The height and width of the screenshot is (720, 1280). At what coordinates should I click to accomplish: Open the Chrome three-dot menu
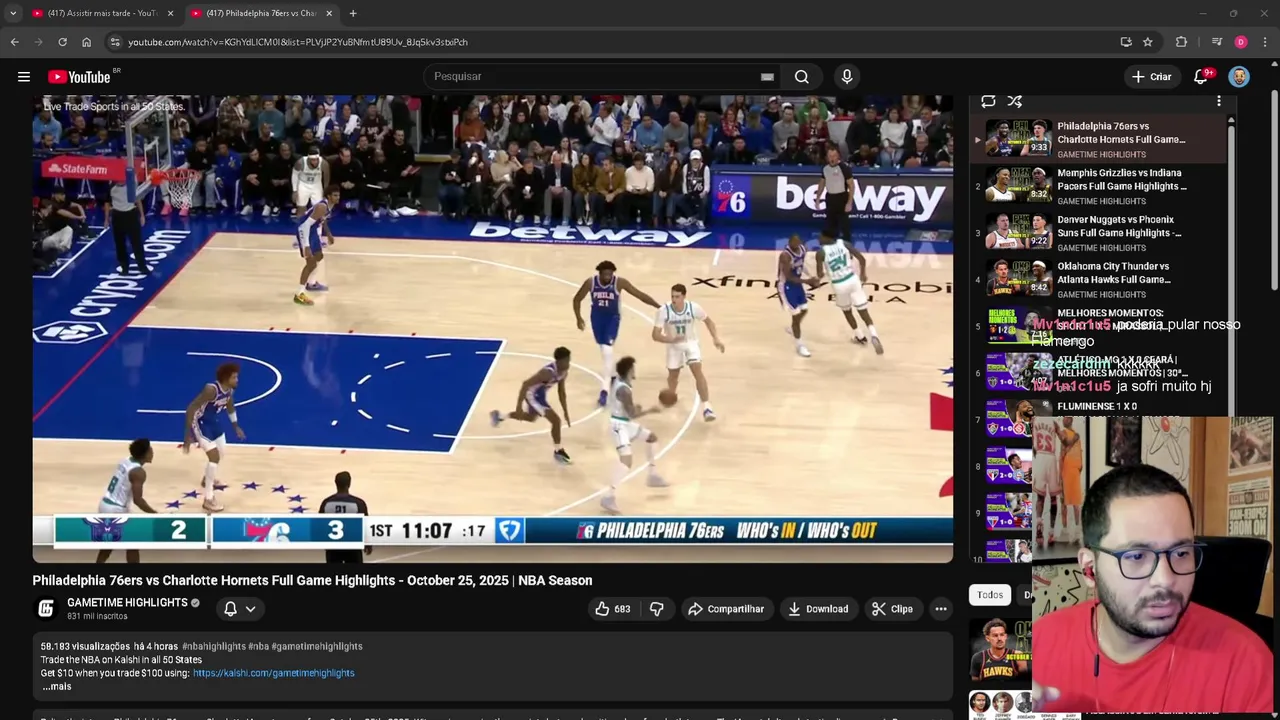click(x=1266, y=42)
